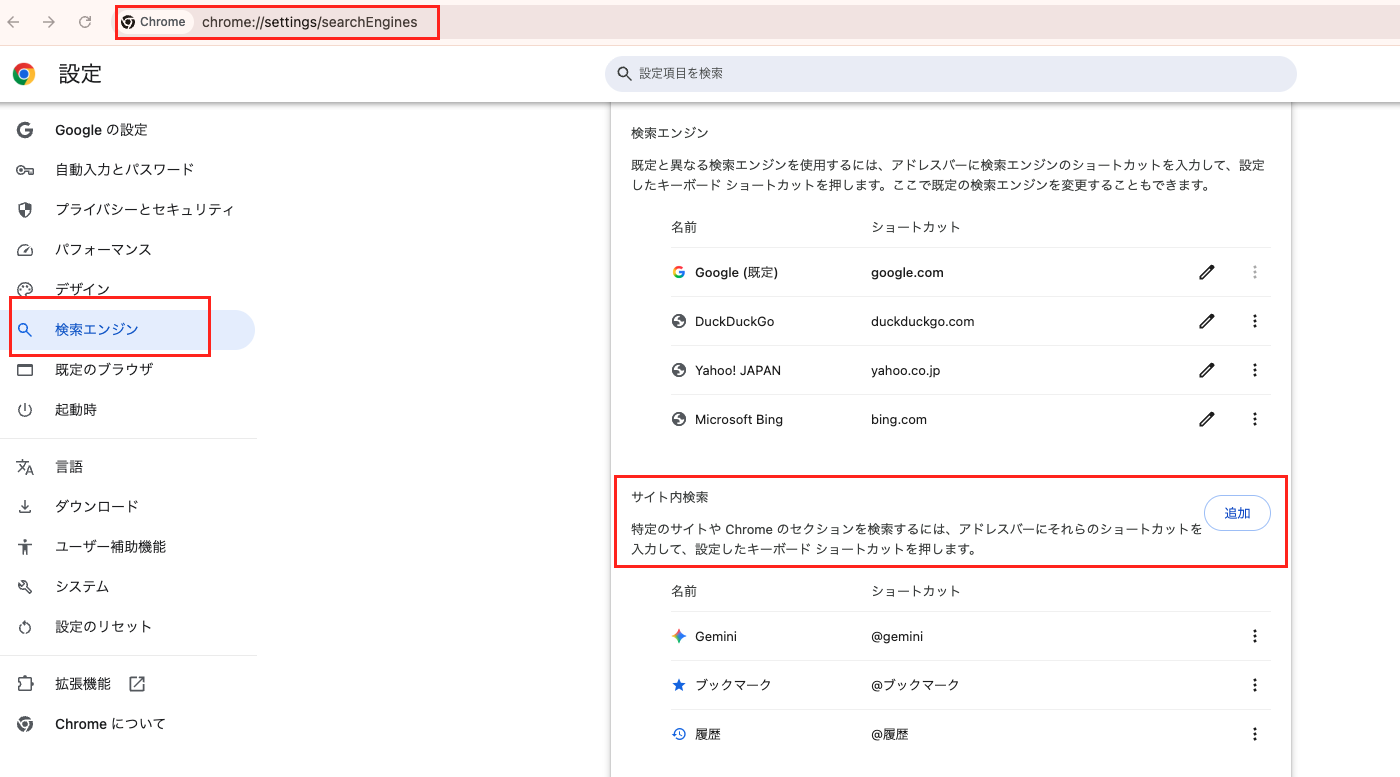The height and width of the screenshot is (777, 1400).
Task: Click the wrench icon for システム
Action: pyautogui.click(x=25, y=587)
